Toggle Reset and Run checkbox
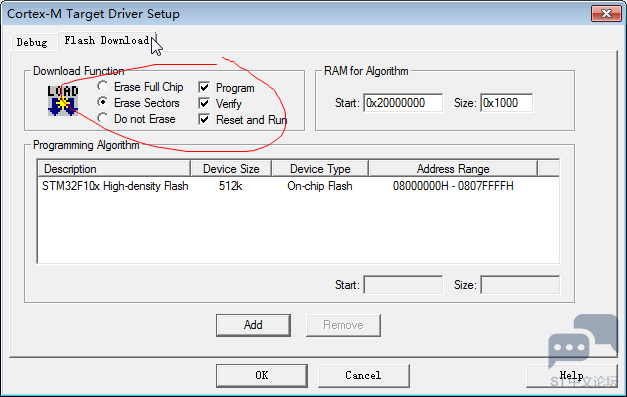This screenshot has height=397, width=627. point(204,119)
